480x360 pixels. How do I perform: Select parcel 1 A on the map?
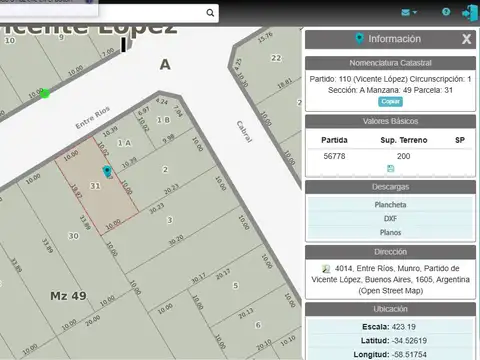click(124, 143)
